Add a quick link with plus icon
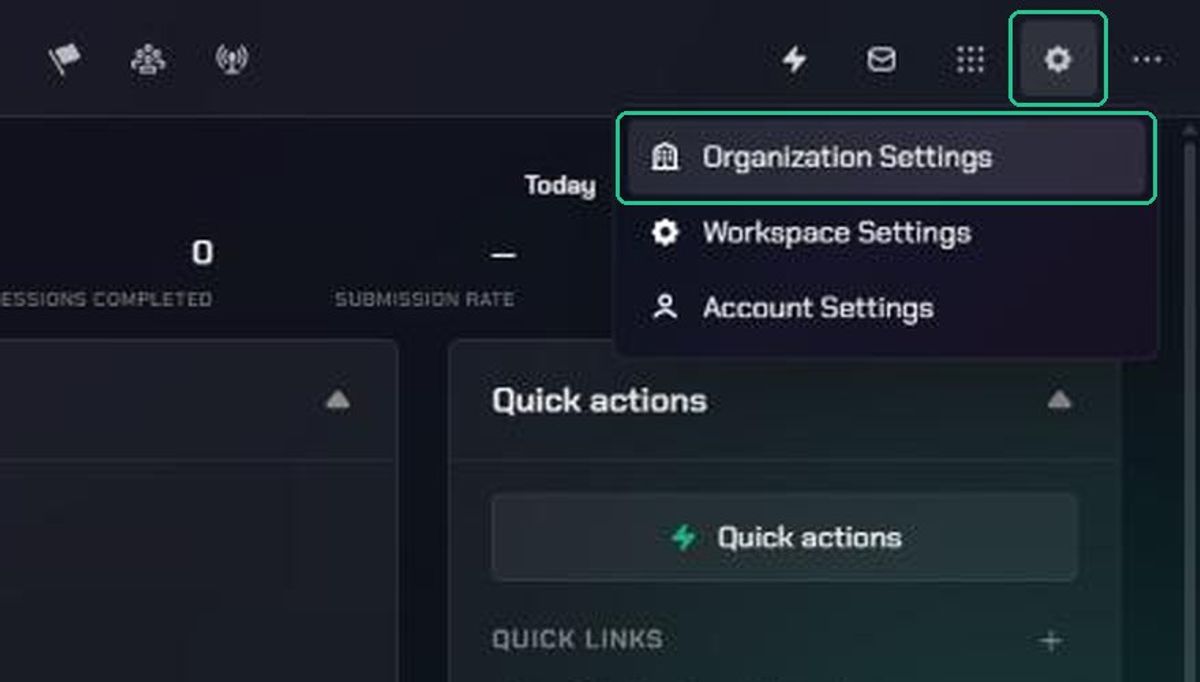Image resolution: width=1200 pixels, height=682 pixels. [x=1050, y=641]
